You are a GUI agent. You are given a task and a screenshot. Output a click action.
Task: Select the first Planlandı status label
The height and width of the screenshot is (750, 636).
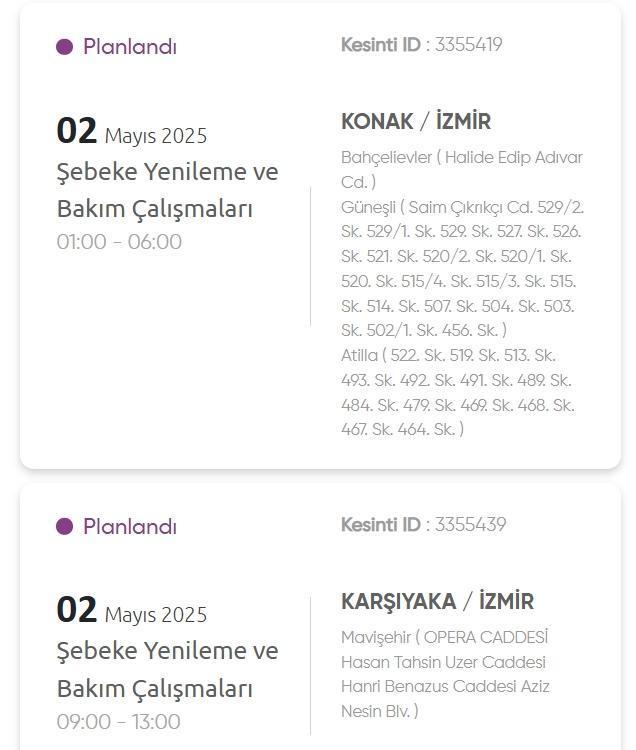coord(130,47)
